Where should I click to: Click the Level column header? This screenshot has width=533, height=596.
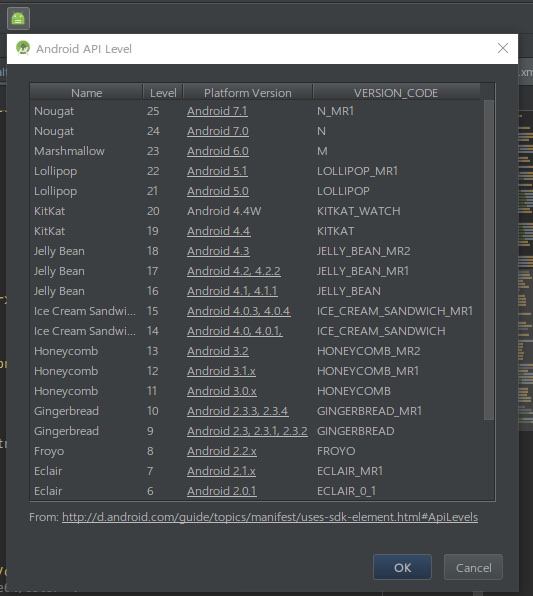163,92
